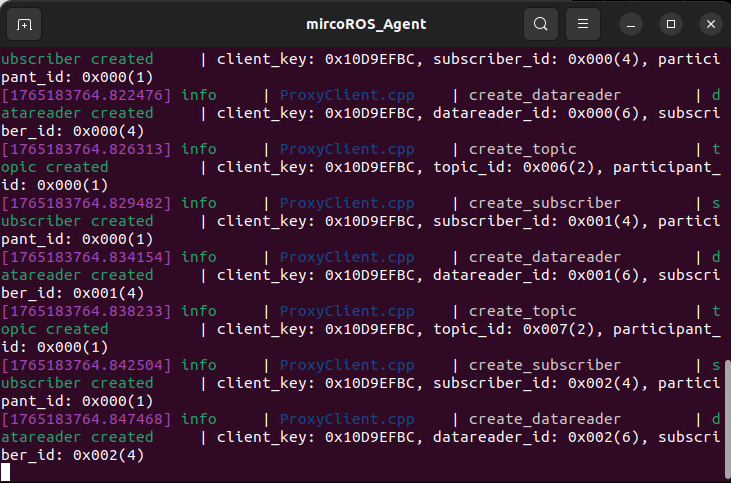Click create_datareader on the 822476 line
Image resolution: width=731 pixels, height=483 pixels.
[x=545, y=96]
